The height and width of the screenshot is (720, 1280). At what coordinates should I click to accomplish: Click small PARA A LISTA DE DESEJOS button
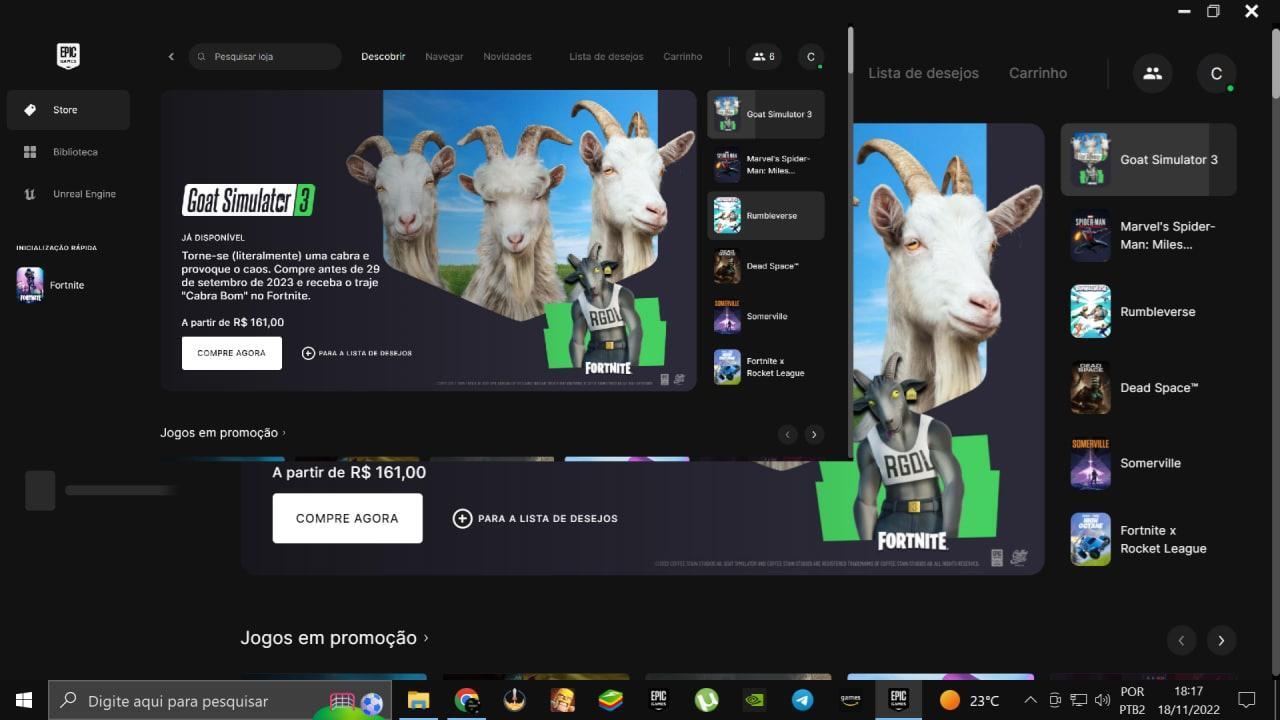tap(357, 353)
